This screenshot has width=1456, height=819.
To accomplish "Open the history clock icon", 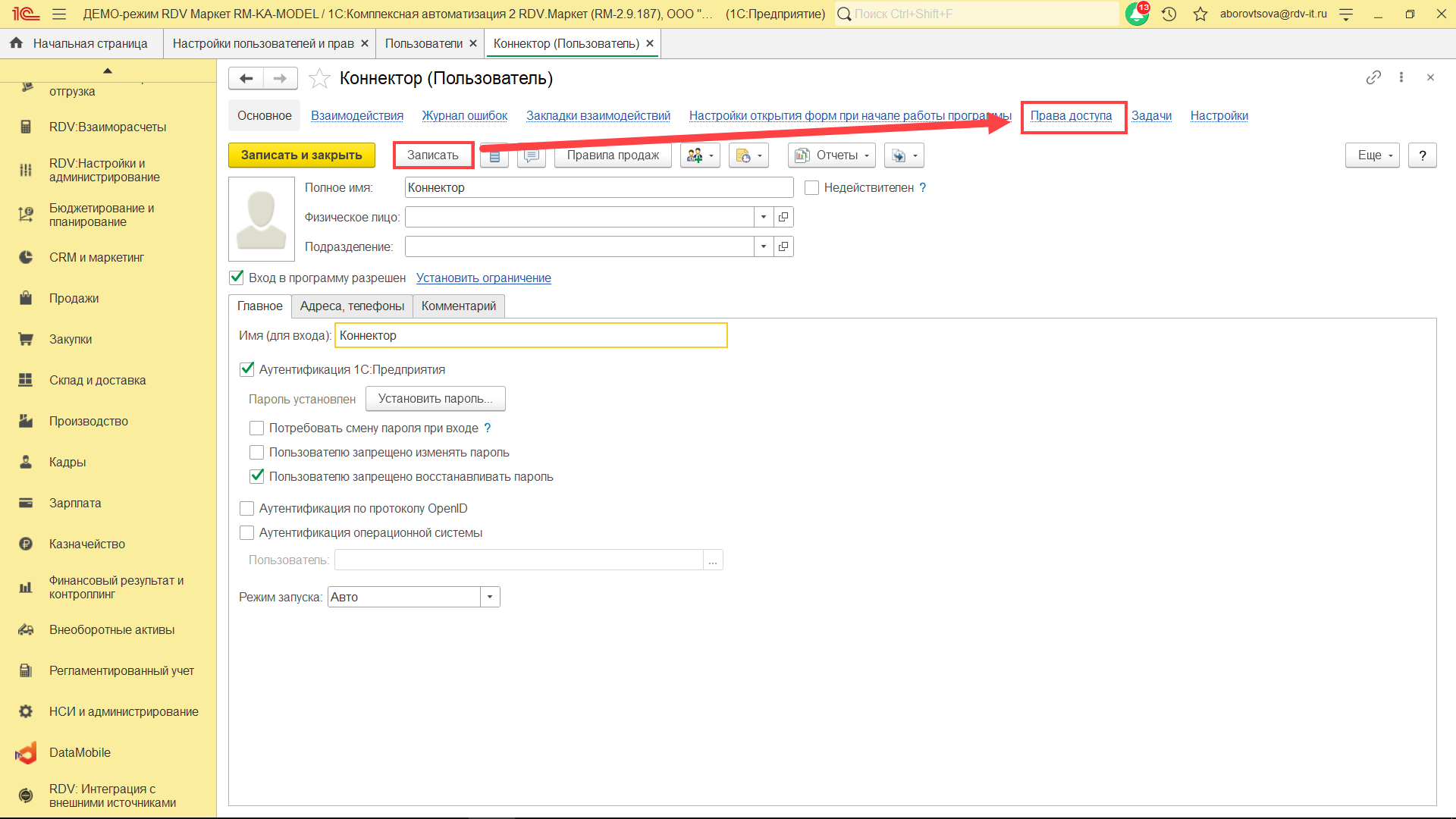I will coord(1169,14).
